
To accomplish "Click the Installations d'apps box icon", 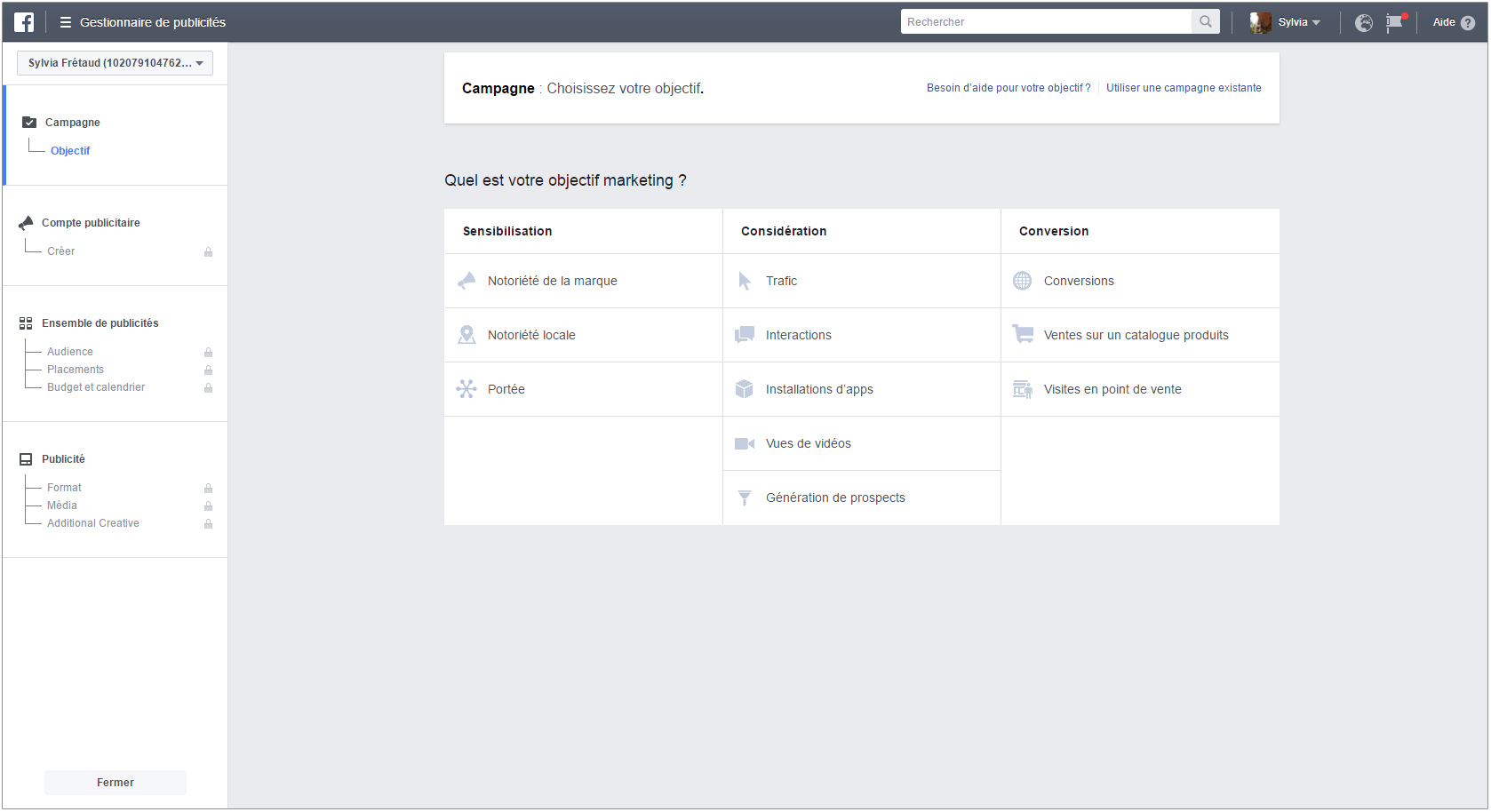I will tap(745, 389).
